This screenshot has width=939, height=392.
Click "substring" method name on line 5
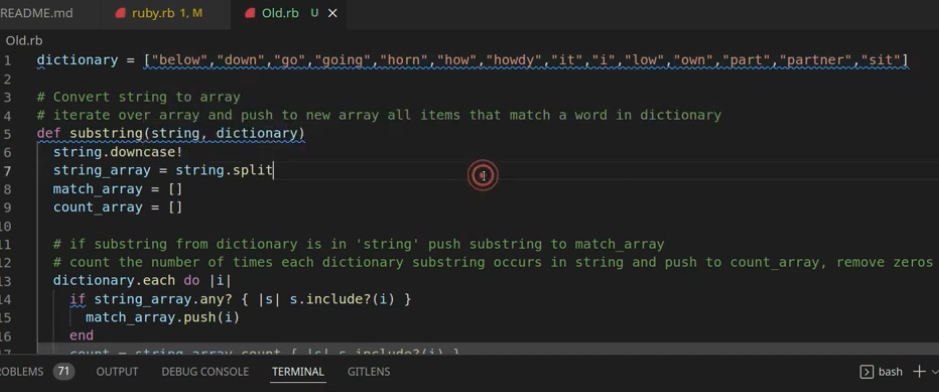[106, 133]
